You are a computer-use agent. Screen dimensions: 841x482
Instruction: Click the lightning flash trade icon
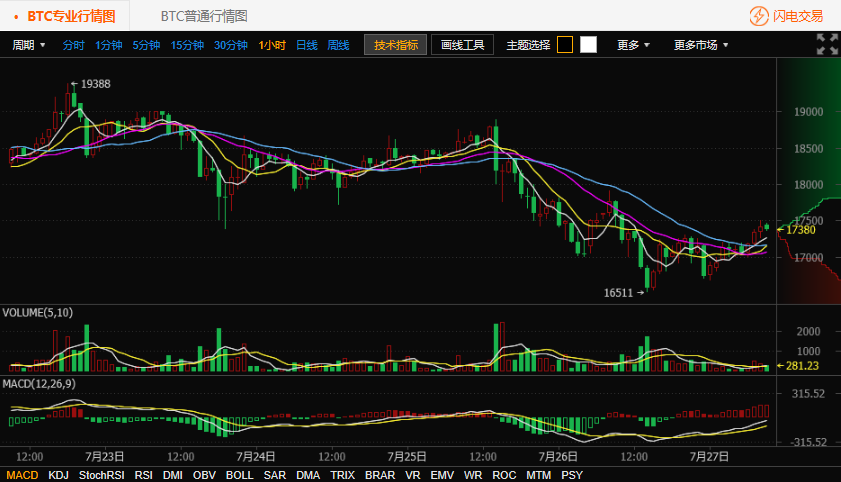(x=759, y=16)
